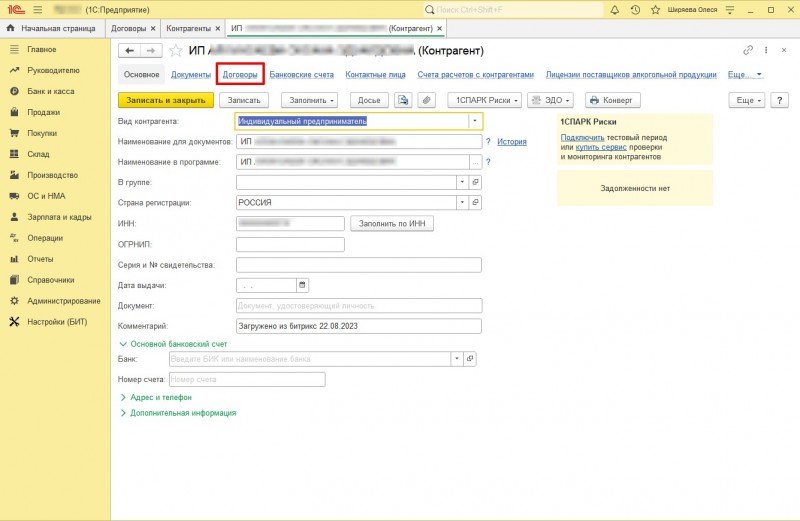Open the vertical dots form menu

click(x=766, y=50)
